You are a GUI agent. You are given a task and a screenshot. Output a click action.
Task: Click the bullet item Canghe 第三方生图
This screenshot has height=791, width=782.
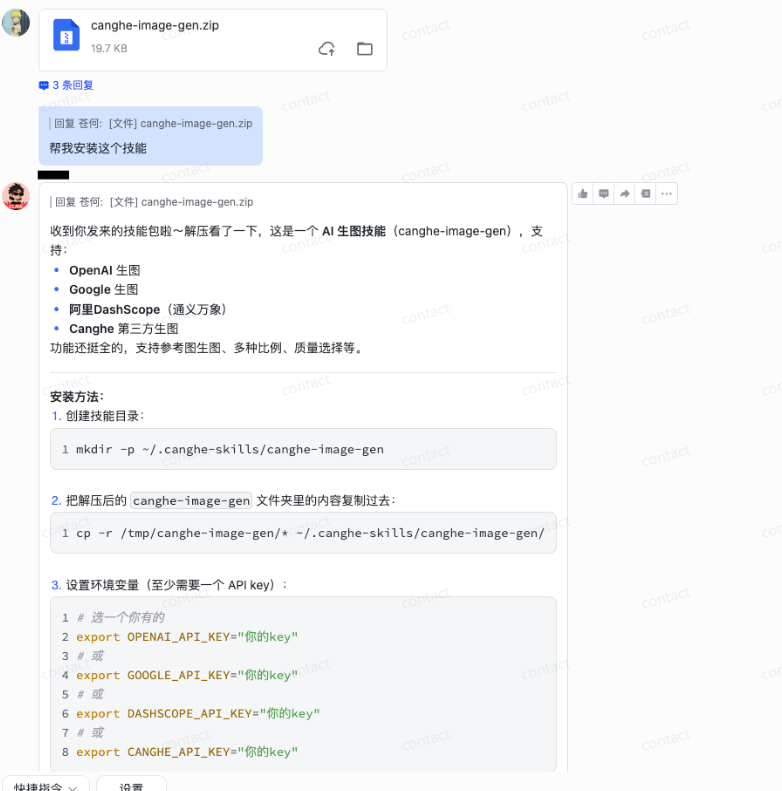[124, 329]
